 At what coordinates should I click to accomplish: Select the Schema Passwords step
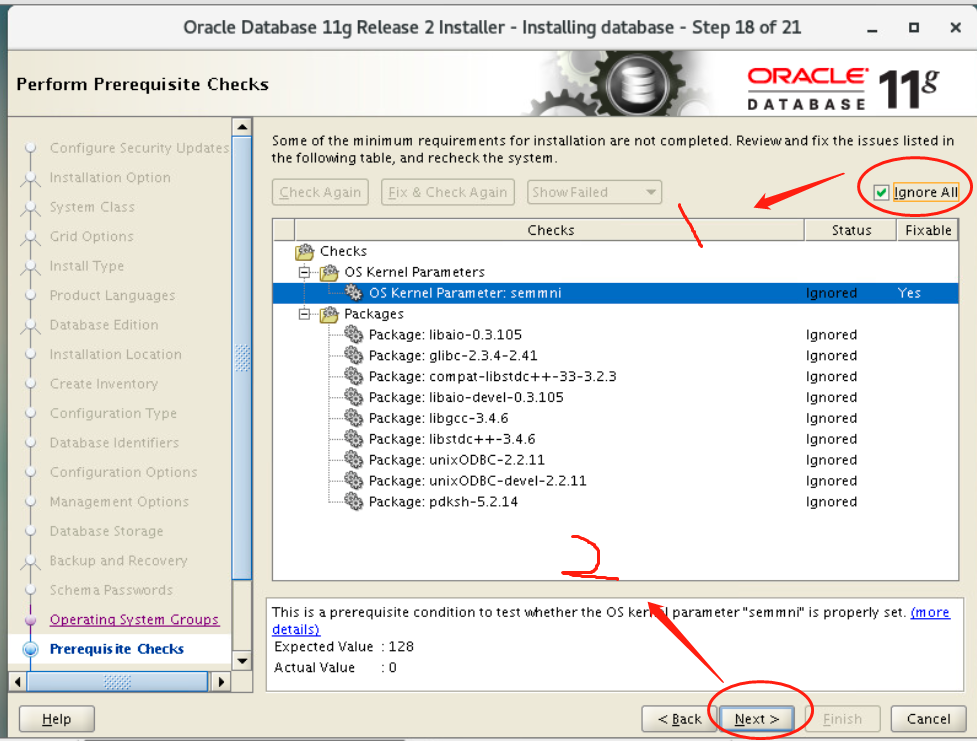(112, 590)
